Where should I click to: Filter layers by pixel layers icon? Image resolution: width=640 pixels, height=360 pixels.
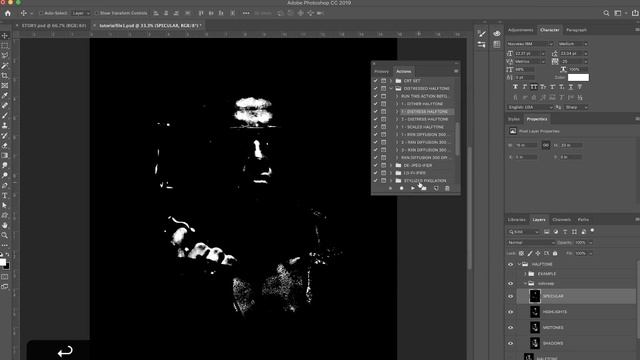(x=547, y=232)
